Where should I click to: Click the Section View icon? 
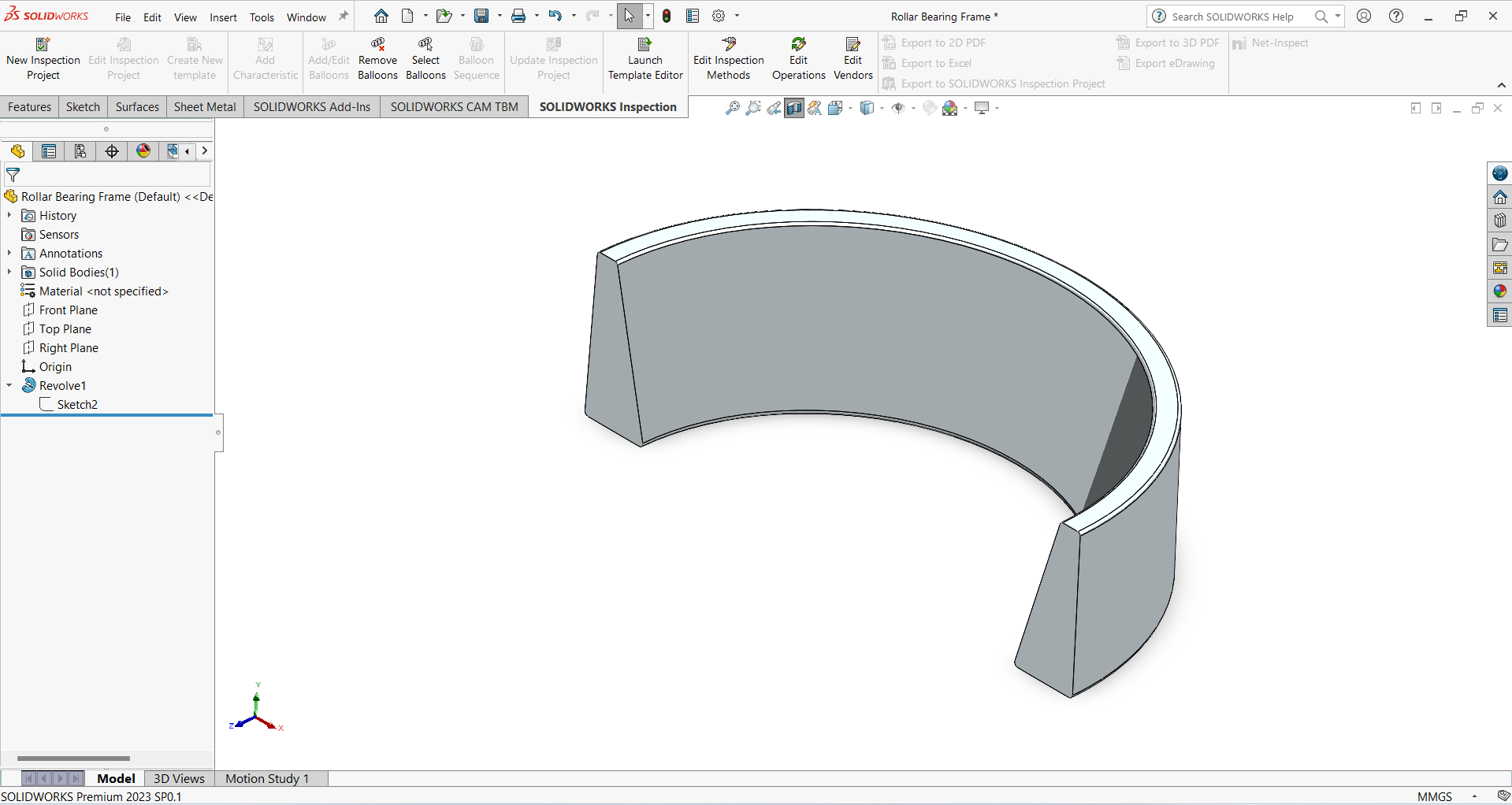point(793,108)
